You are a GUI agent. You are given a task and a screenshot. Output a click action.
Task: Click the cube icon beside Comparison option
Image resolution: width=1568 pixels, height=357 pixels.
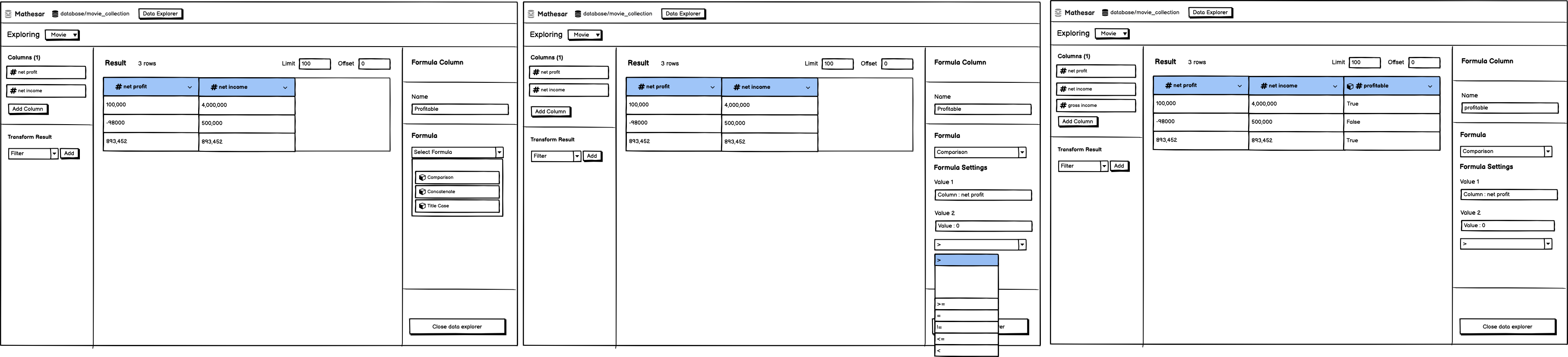(422, 178)
